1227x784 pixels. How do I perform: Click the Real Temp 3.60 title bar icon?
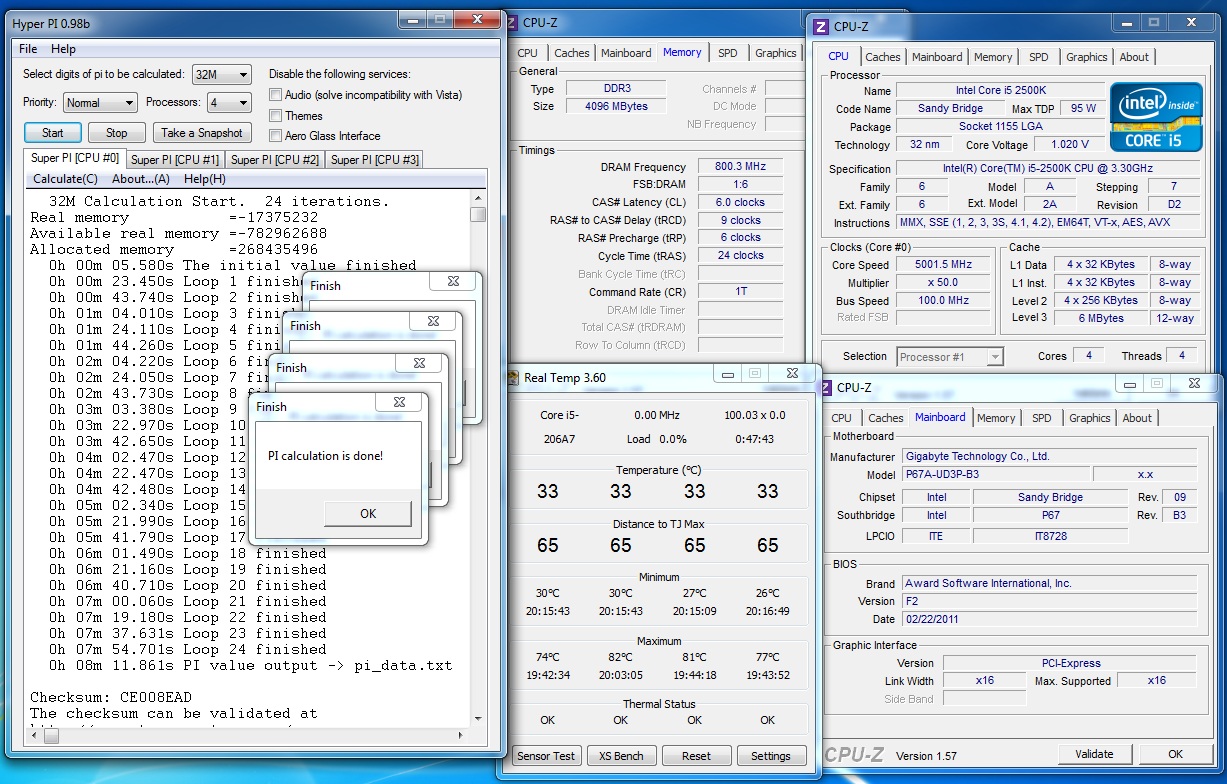(x=514, y=378)
